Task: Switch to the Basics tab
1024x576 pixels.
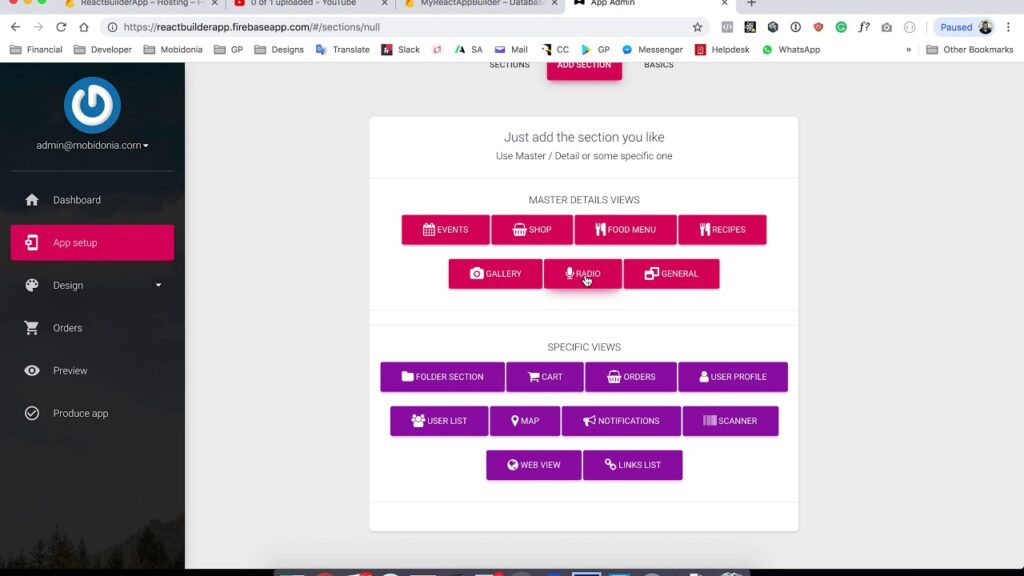Action: click(658, 66)
